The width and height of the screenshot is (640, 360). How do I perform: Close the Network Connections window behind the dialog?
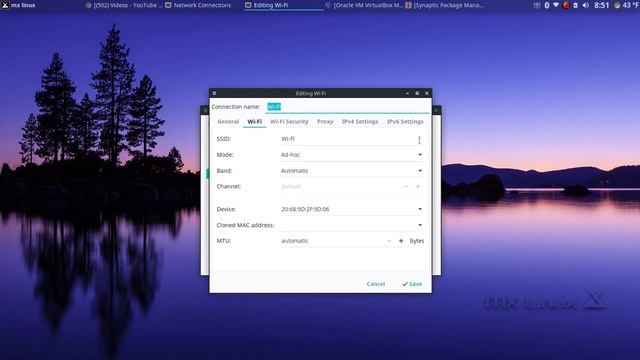[x=436, y=110]
